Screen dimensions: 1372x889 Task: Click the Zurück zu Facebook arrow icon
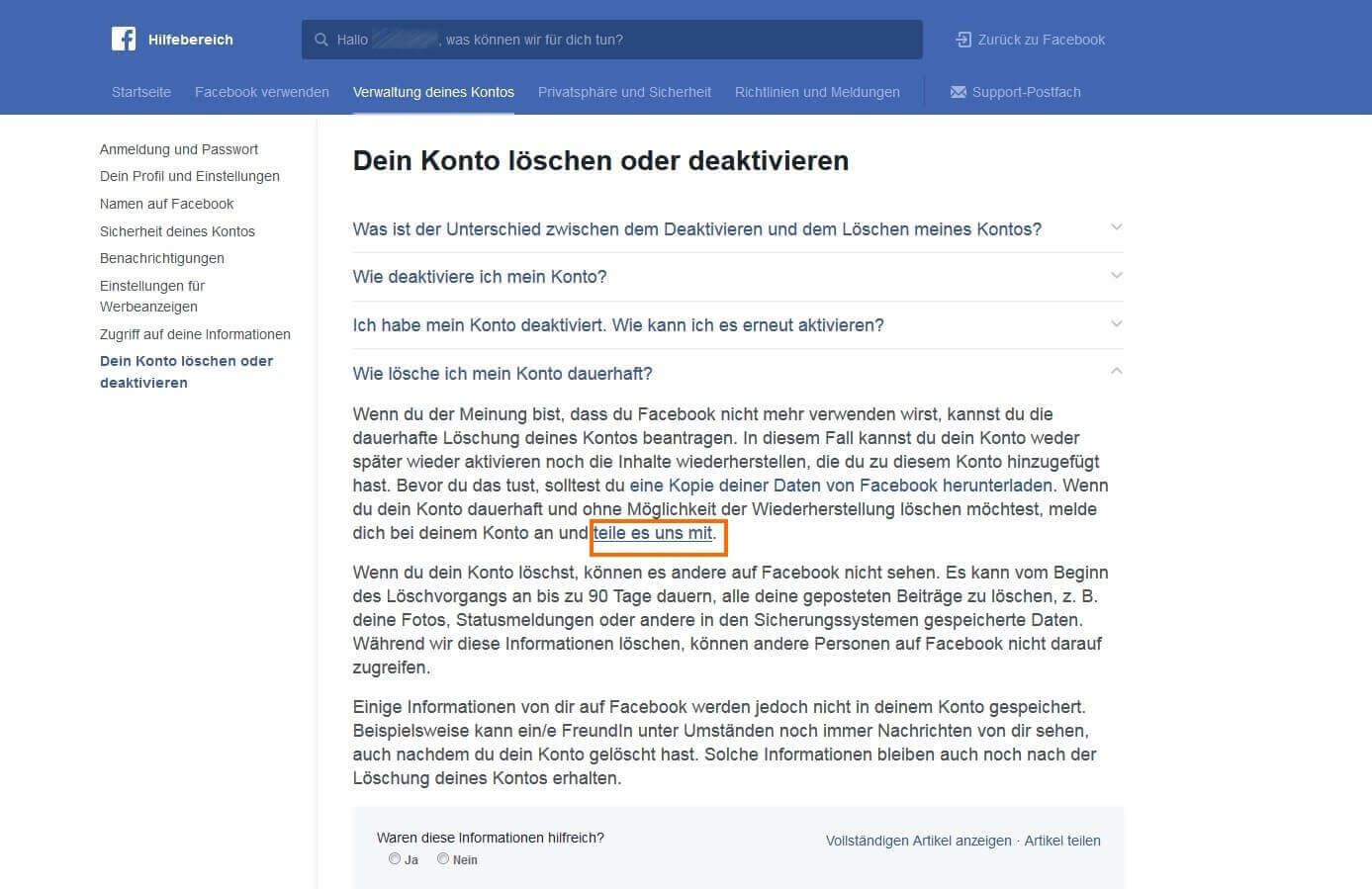(963, 40)
